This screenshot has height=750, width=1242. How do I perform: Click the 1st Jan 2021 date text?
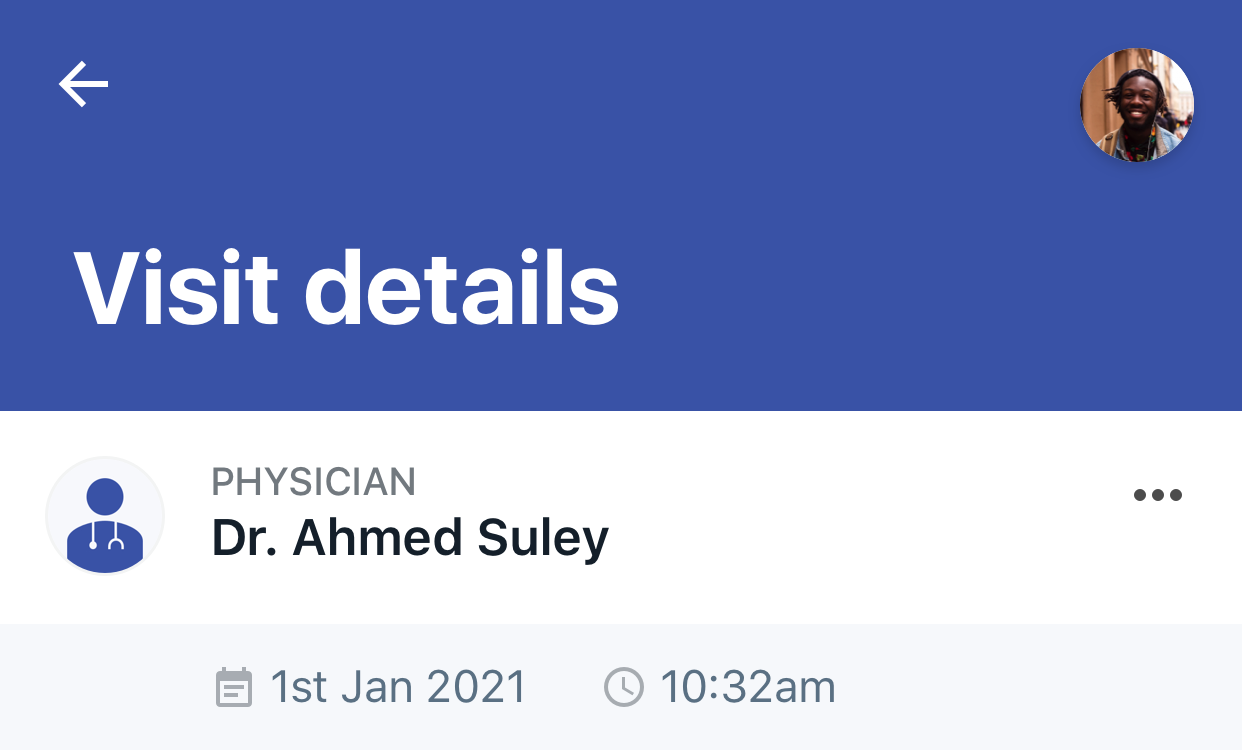click(398, 688)
